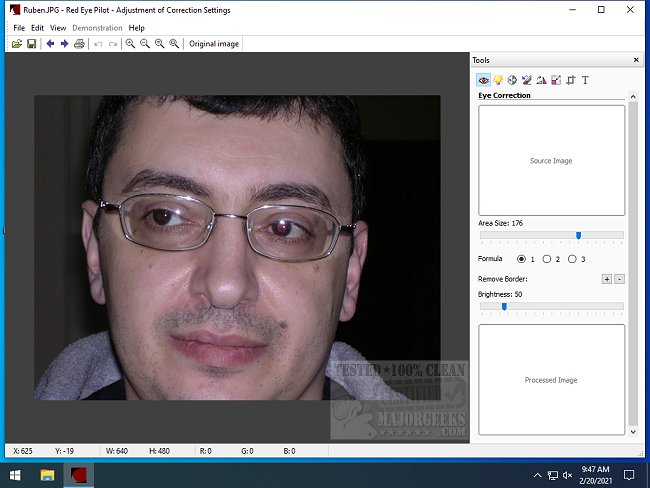Click the Remove Border plus button
This screenshot has height=488, width=650.
pos(606,279)
